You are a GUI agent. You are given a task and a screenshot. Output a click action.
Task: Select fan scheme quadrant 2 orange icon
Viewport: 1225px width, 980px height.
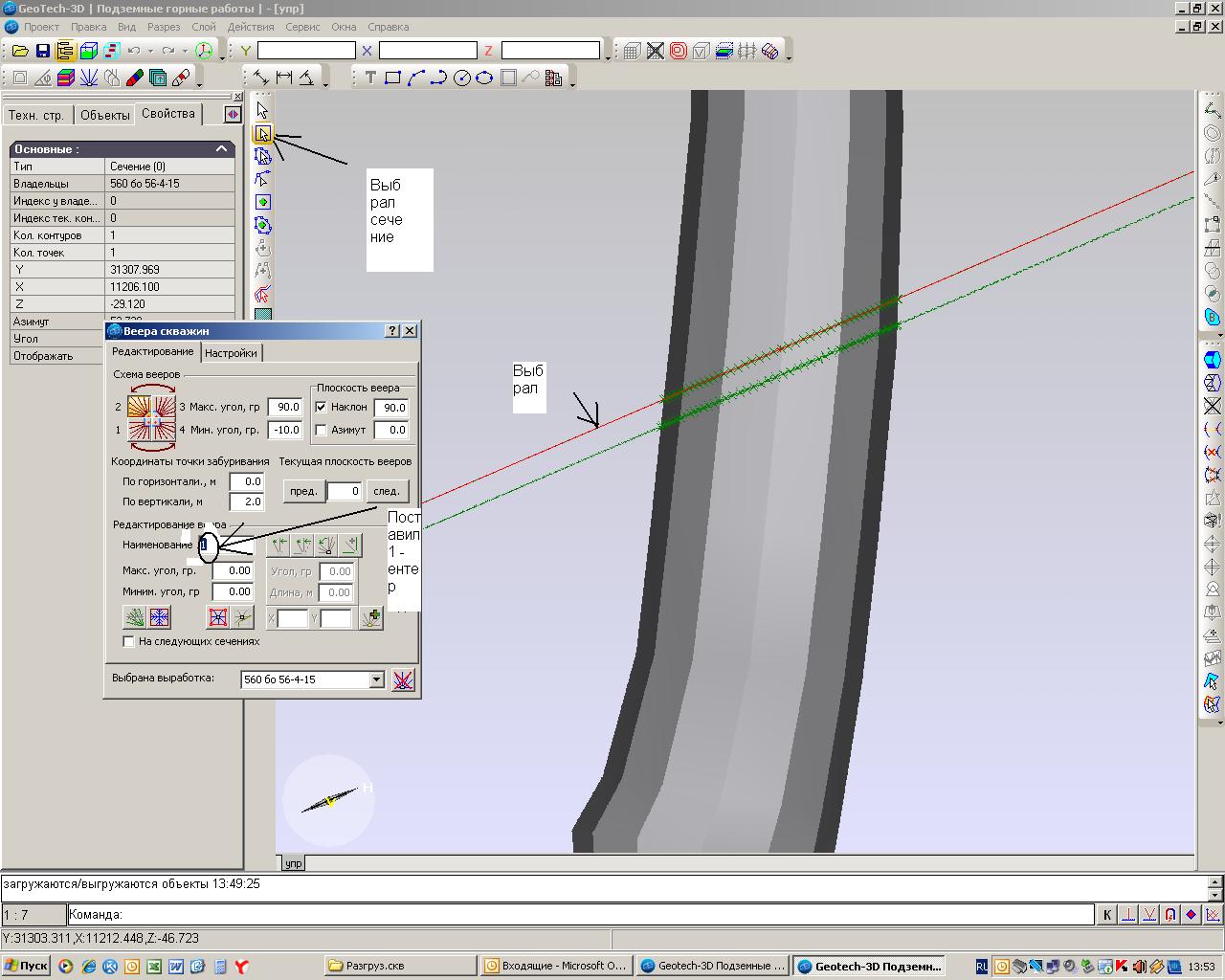tap(139, 407)
